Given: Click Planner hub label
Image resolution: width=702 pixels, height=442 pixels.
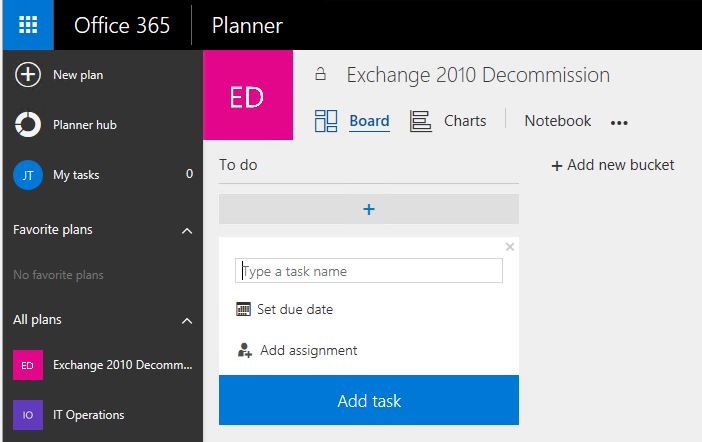Looking at the screenshot, I should pyautogui.click(x=85, y=124).
